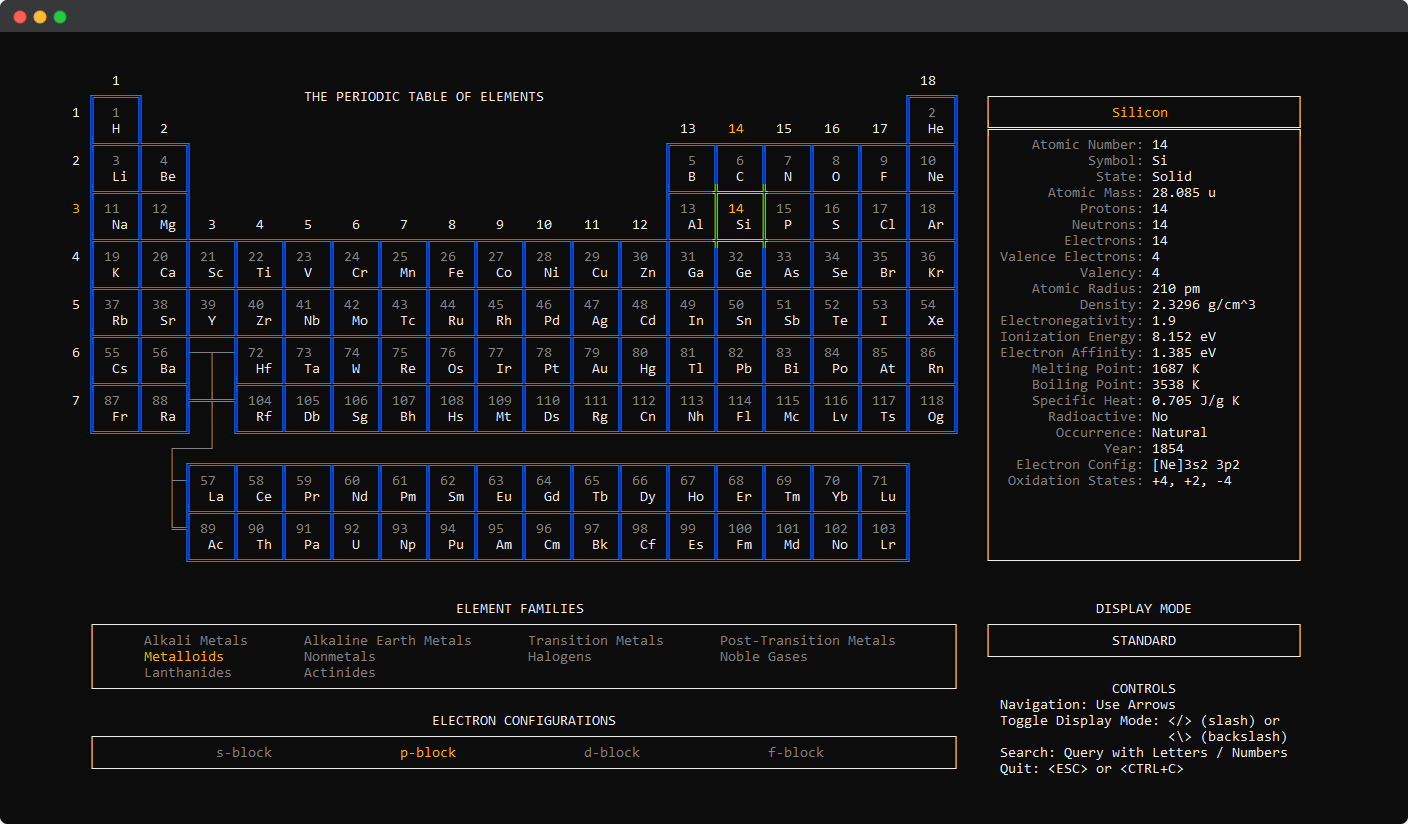Image resolution: width=1408 pixels, height=824 pixels.
Task: Click the period 7 row label
Action: 76,401
